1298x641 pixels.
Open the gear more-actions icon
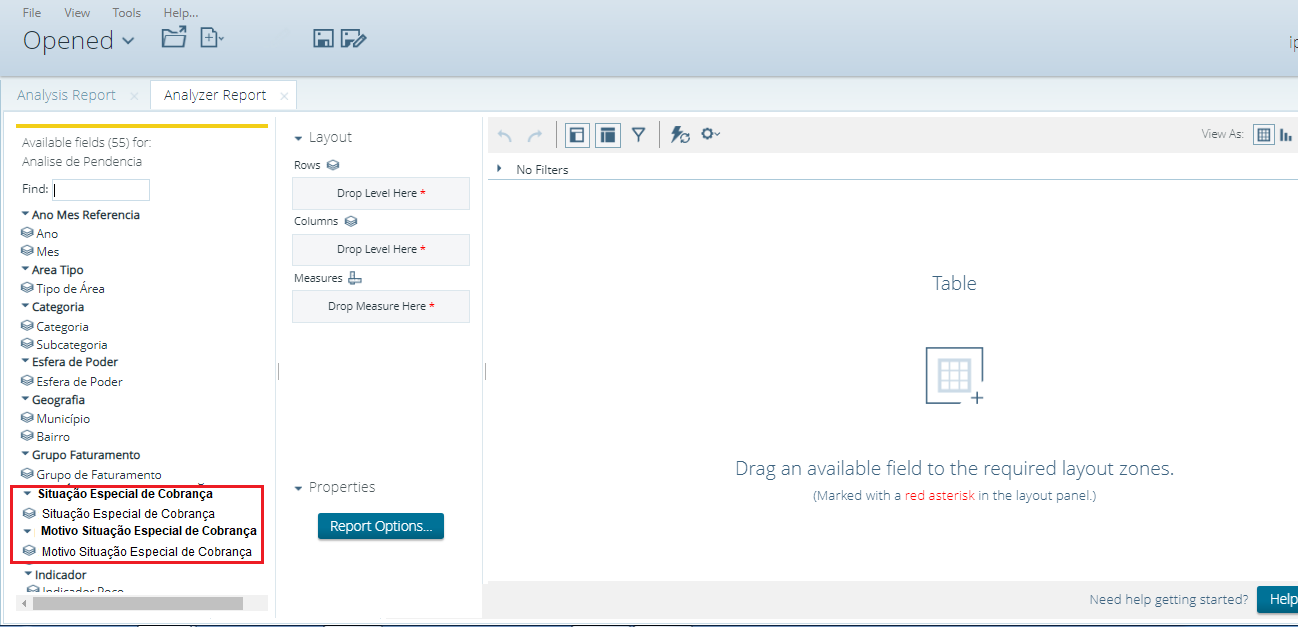pos(710,134)
